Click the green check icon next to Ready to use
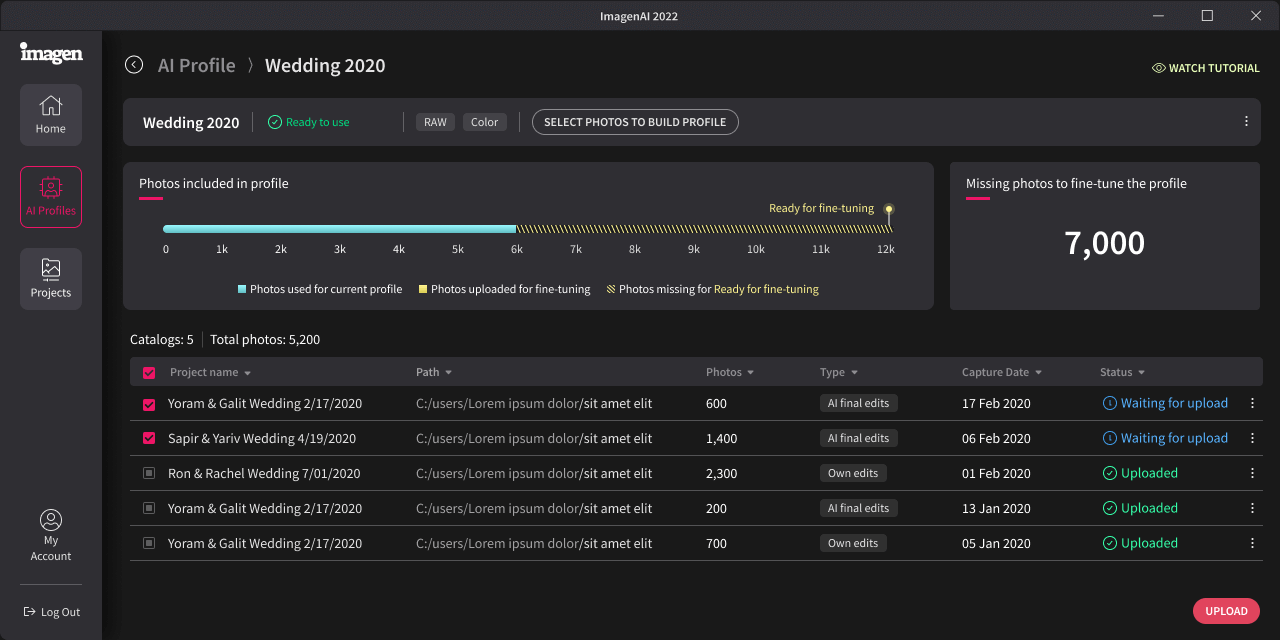1280x640 pixels. [275, 122]
